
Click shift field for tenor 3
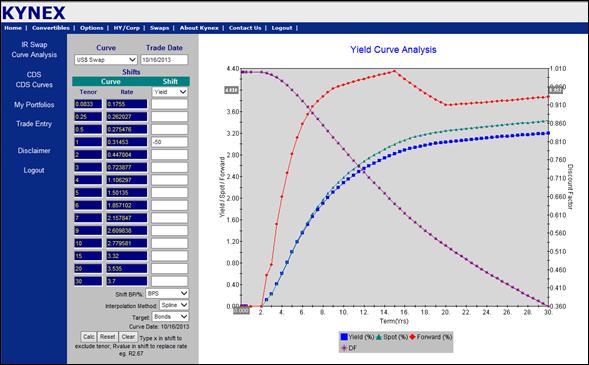tap(169, 167)
